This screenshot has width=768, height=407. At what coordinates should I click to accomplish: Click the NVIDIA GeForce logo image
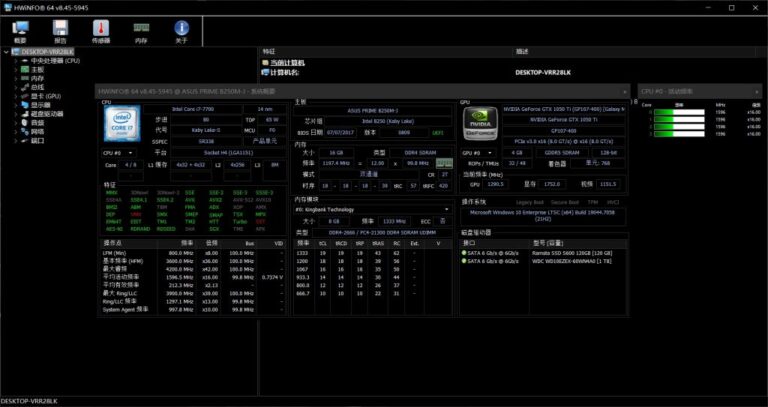(480, 123)
